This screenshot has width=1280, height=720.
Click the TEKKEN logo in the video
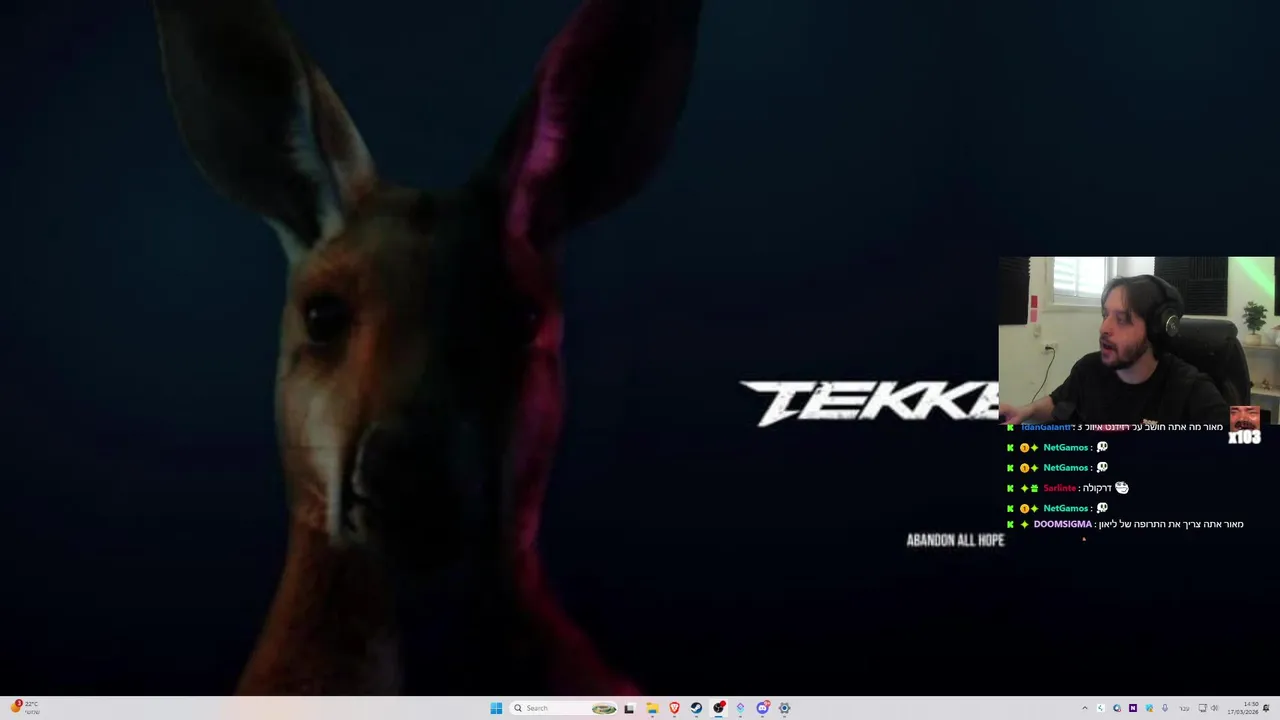click(x=868, y=403)
